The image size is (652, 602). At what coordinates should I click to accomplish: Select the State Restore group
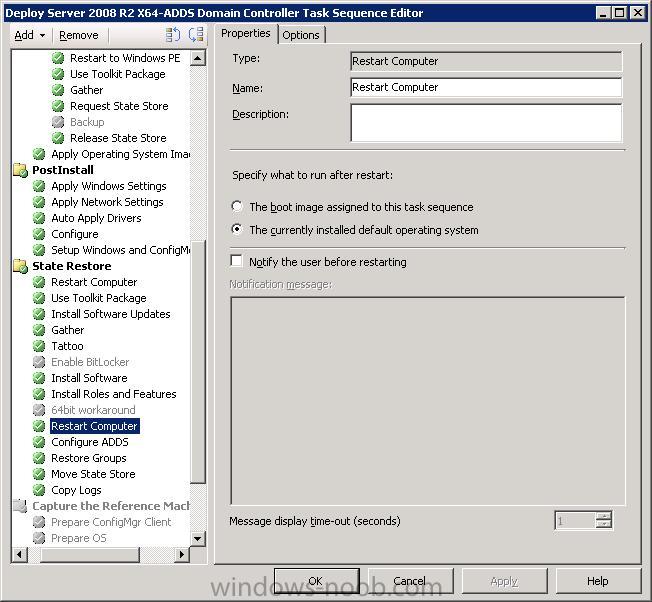pos(72,266)
